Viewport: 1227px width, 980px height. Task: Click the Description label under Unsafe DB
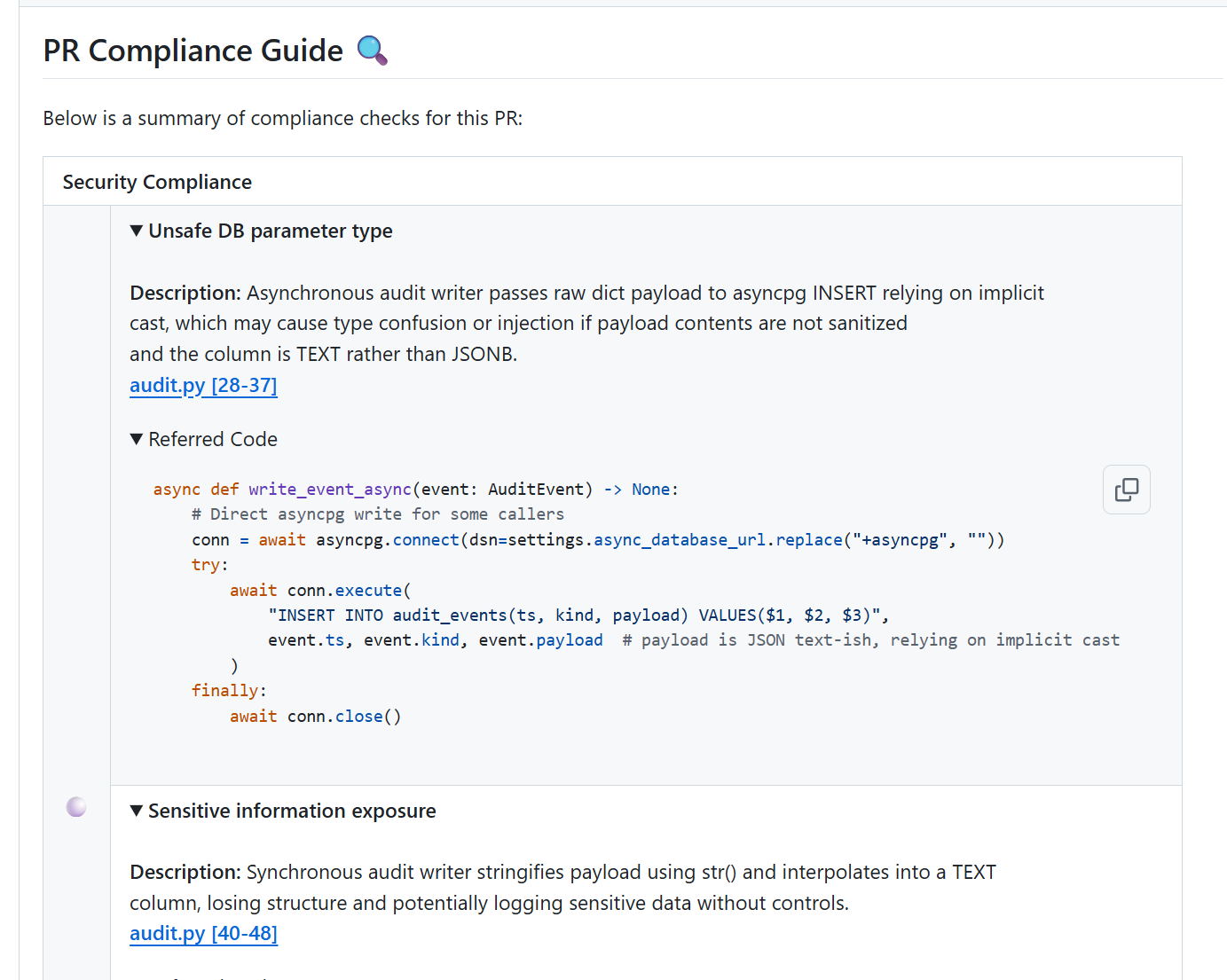point(185,293)
